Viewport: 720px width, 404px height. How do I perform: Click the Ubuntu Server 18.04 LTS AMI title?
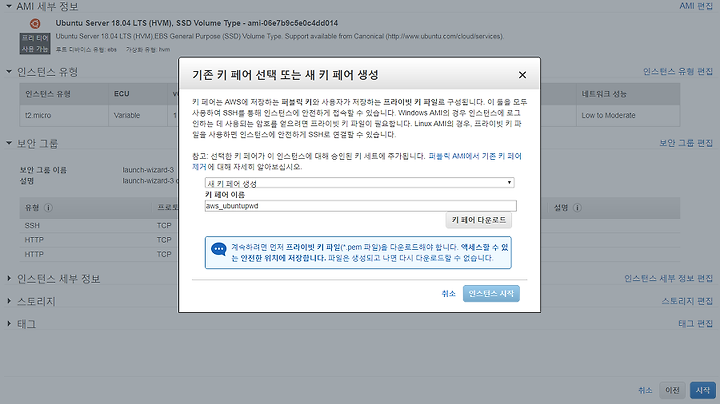point(197,23)
